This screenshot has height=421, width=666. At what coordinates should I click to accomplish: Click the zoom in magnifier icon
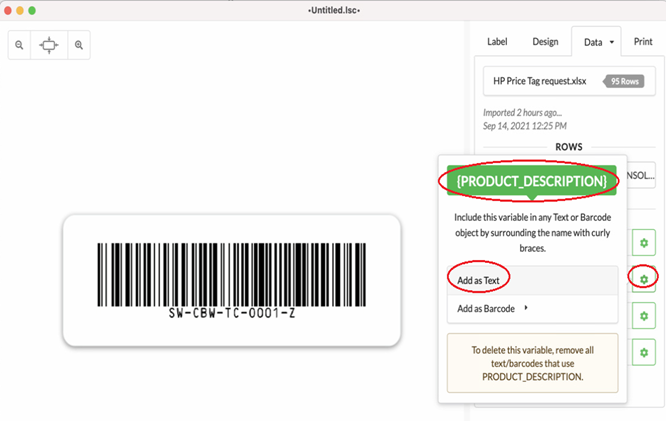[79, 46]
